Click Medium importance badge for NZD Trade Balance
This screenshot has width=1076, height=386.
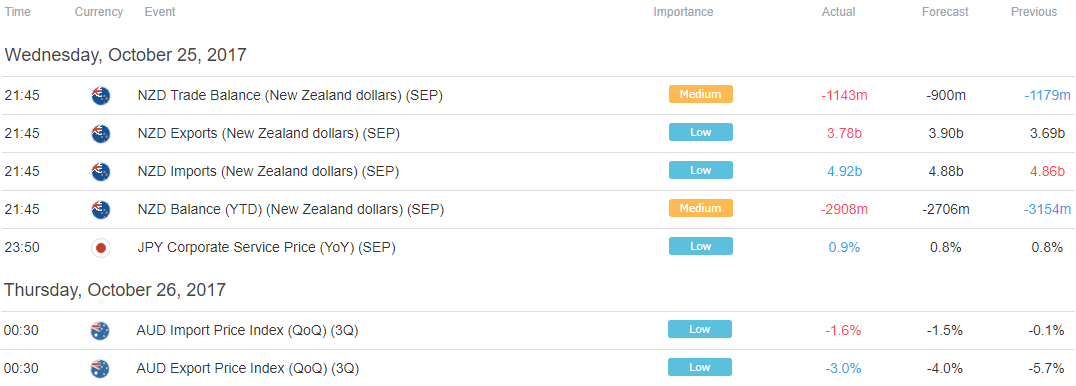click(x=701, y=94)
